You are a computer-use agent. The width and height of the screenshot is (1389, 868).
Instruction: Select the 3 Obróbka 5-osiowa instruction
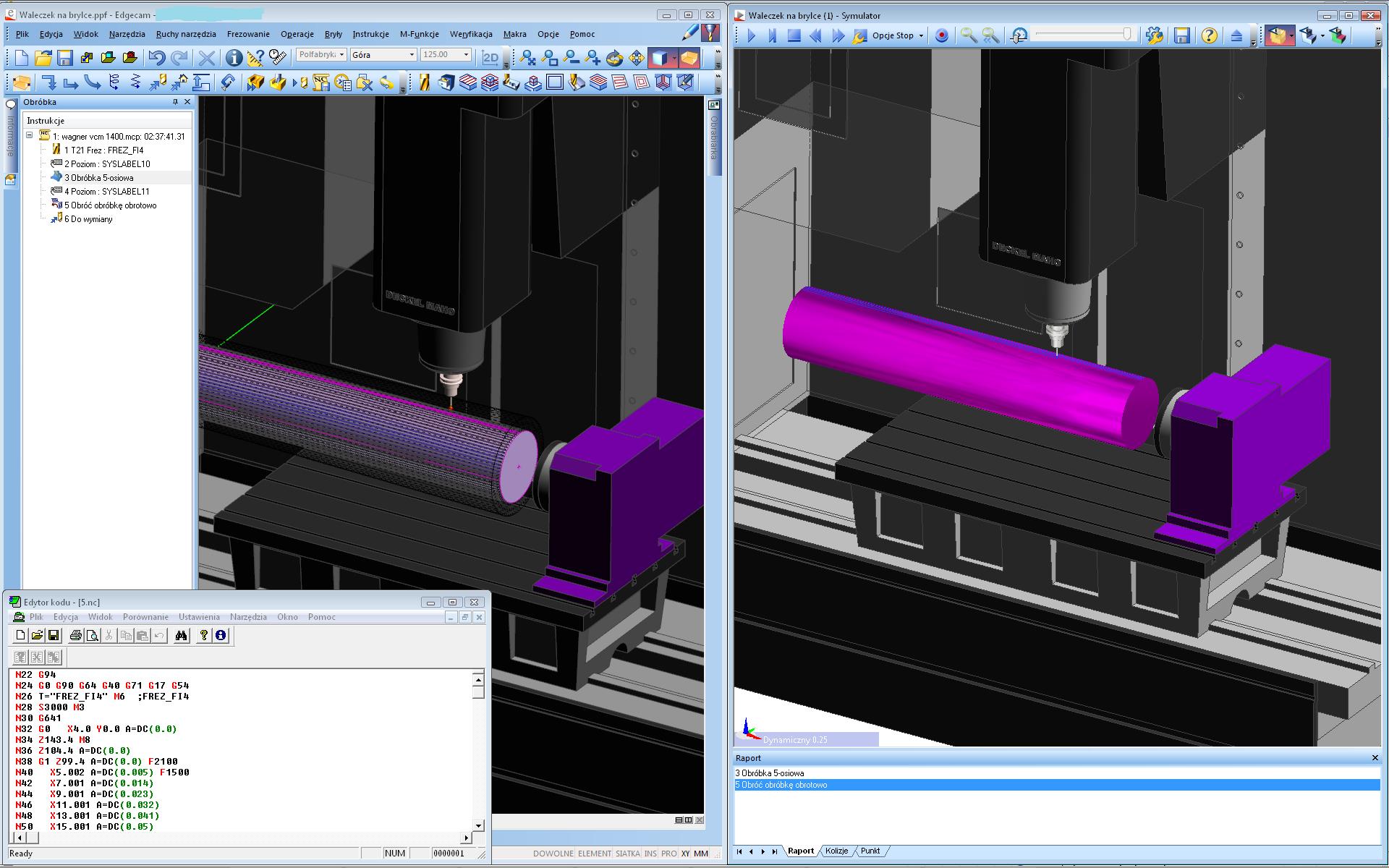[x=98, y=177]
